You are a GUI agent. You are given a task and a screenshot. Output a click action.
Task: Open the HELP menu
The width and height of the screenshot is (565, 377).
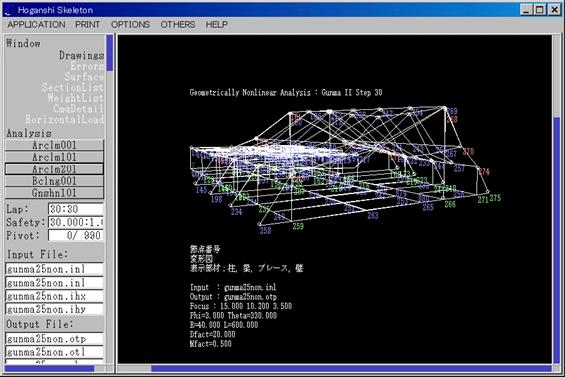217,25
